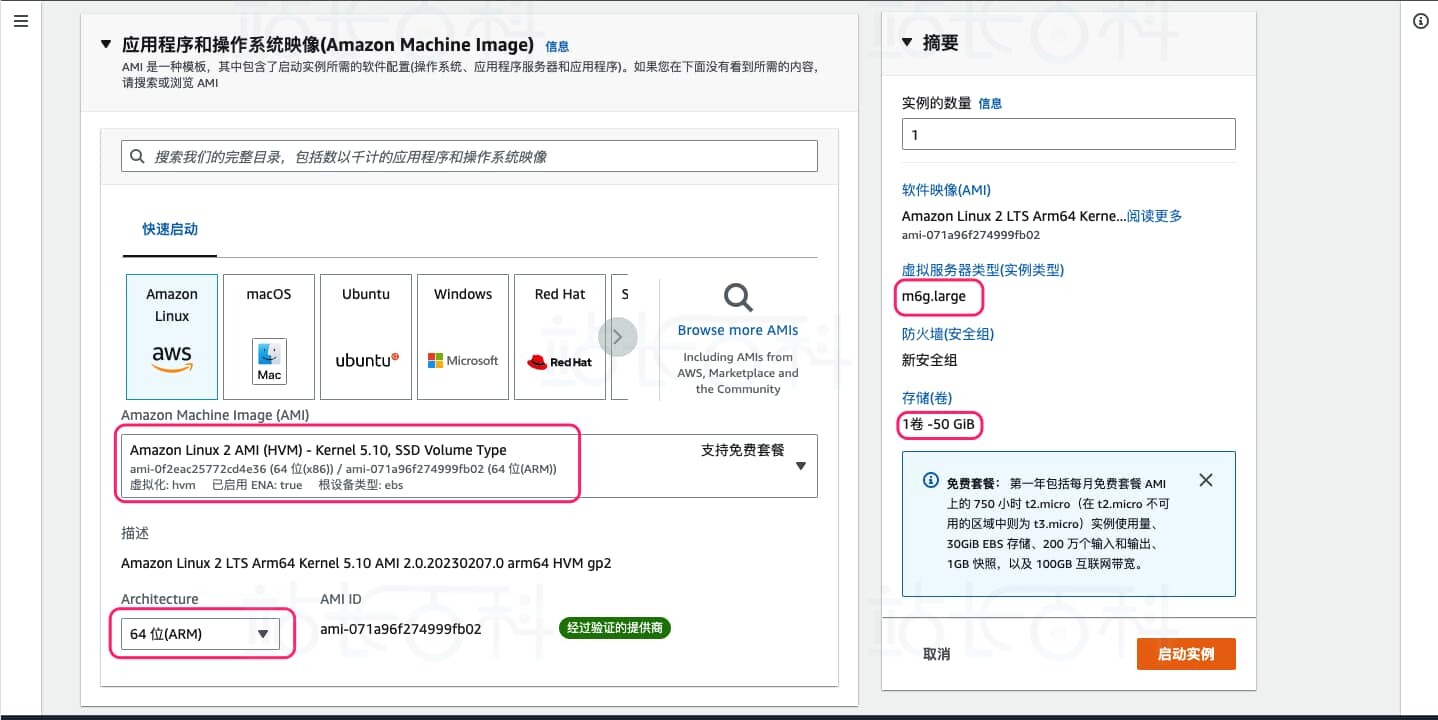Collapse the 摘要 summary panel

point(907,43)
